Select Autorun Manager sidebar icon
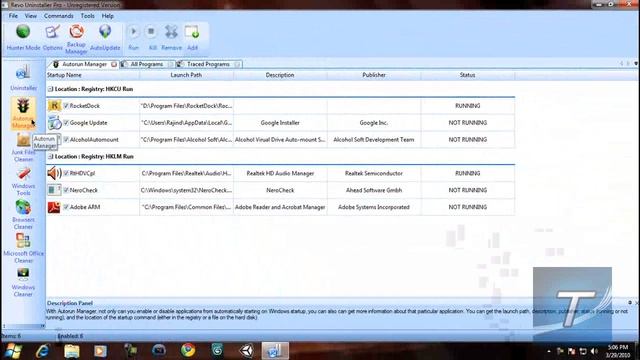The height and width of the screenshot is (360, 640). pos(23,113)
